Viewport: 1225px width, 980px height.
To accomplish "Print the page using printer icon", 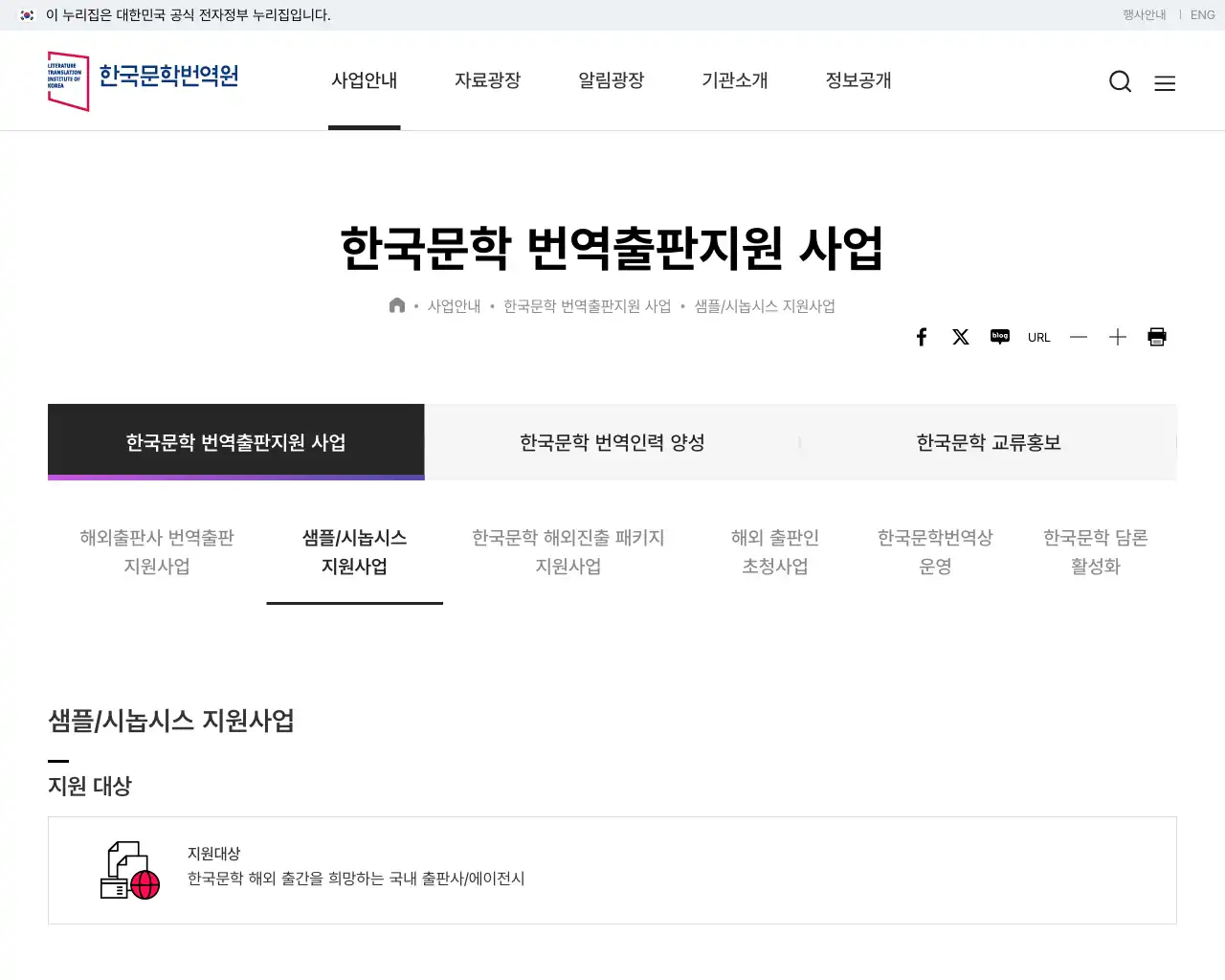I will pos(1157,337).
